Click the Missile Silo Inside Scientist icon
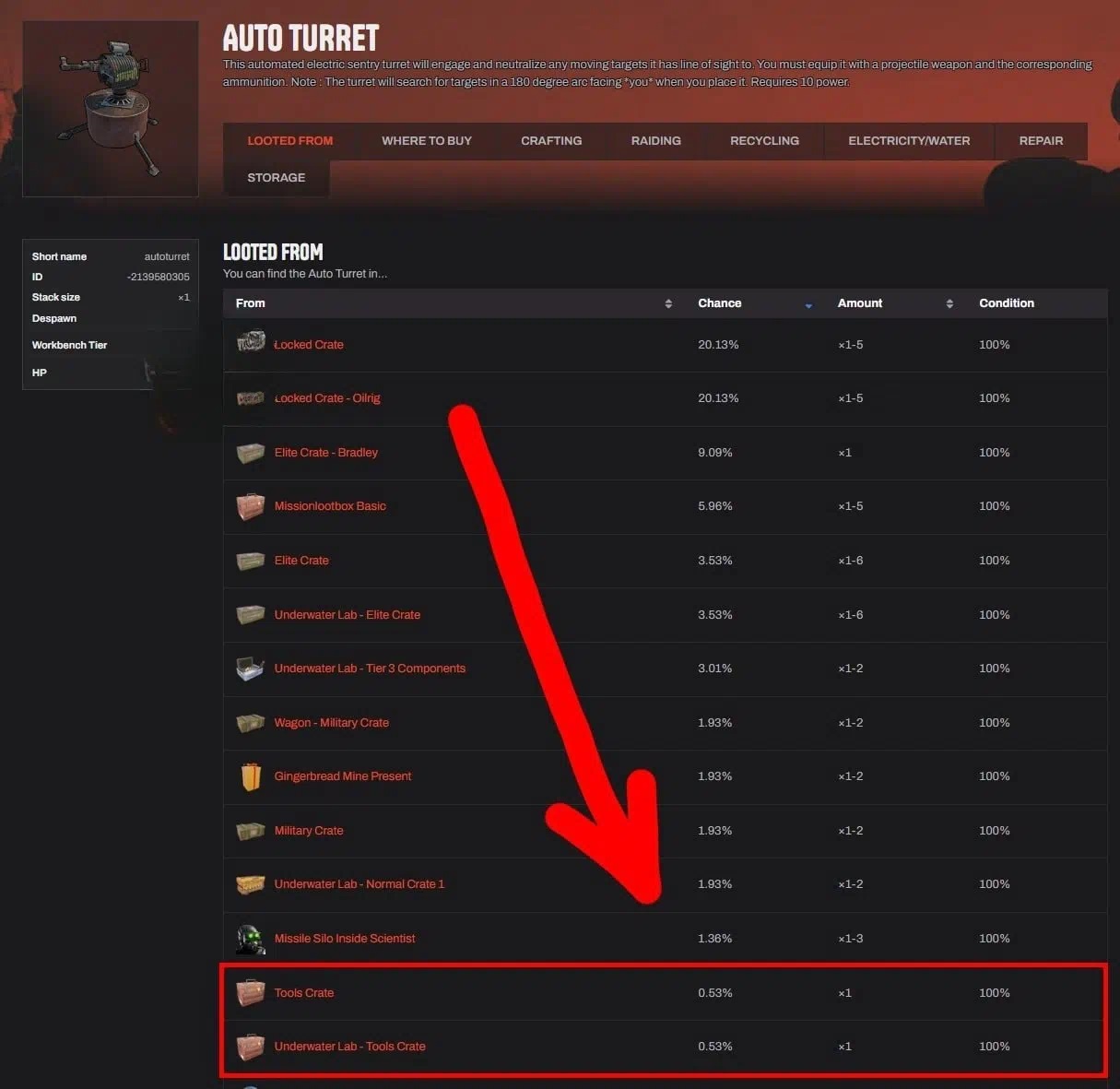 click(x=251, y=939)
